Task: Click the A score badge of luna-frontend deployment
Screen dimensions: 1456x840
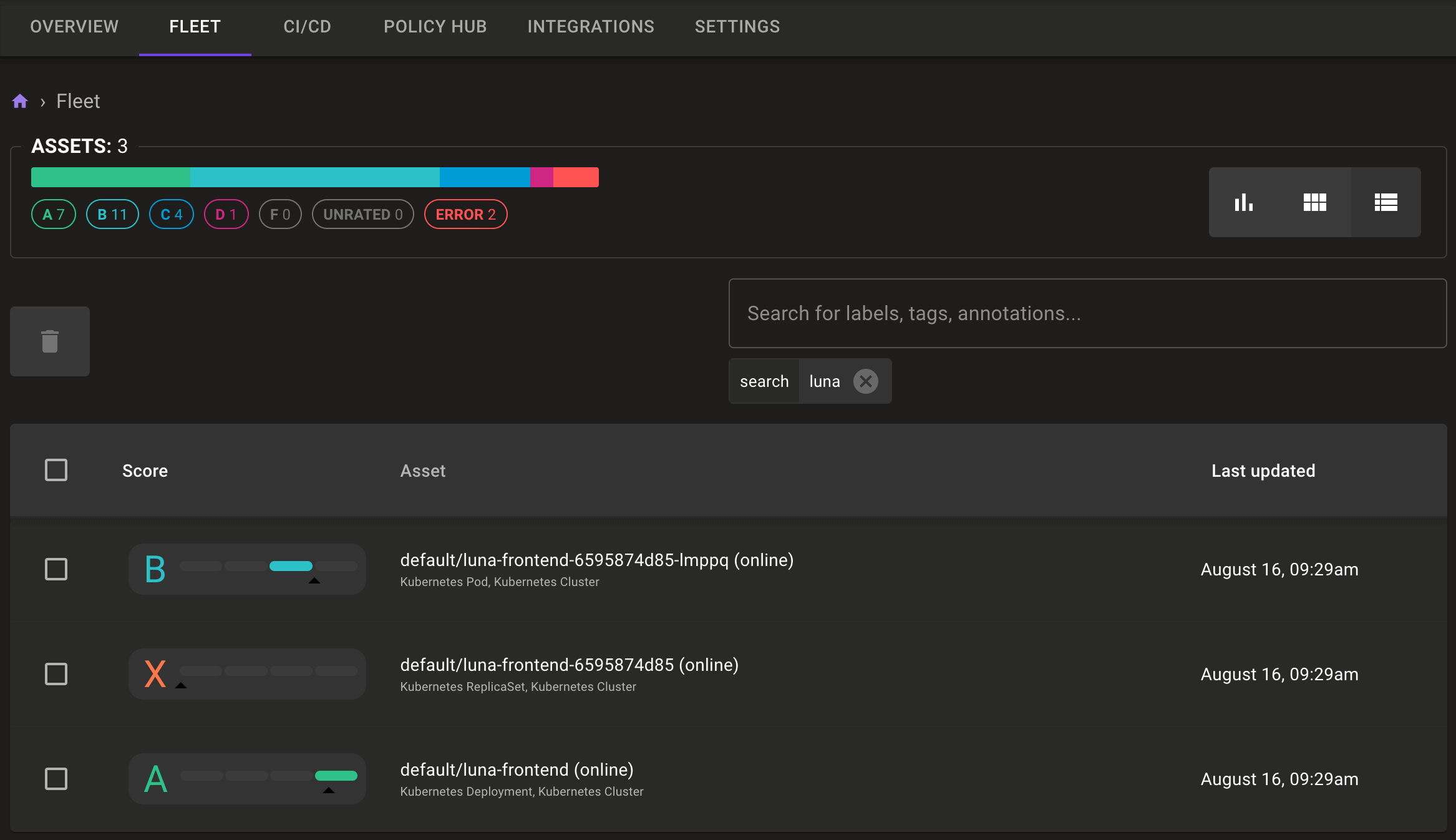Action: 155,779
